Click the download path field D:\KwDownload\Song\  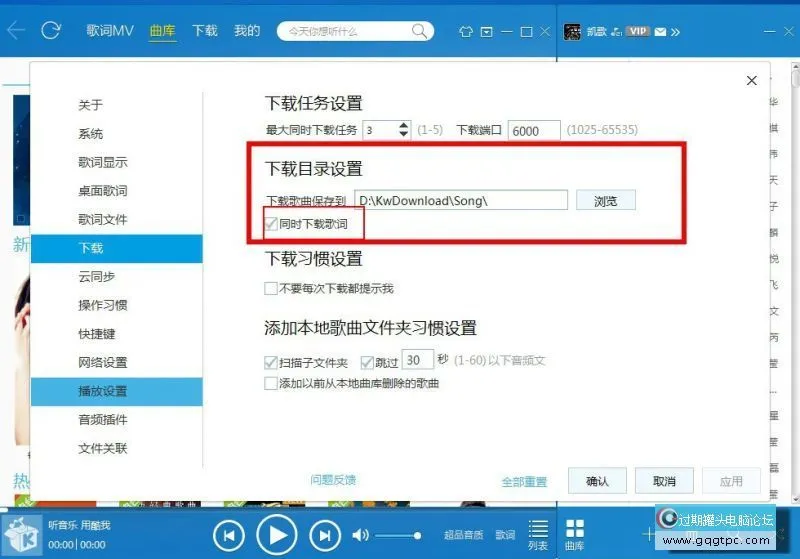[461, 200]
